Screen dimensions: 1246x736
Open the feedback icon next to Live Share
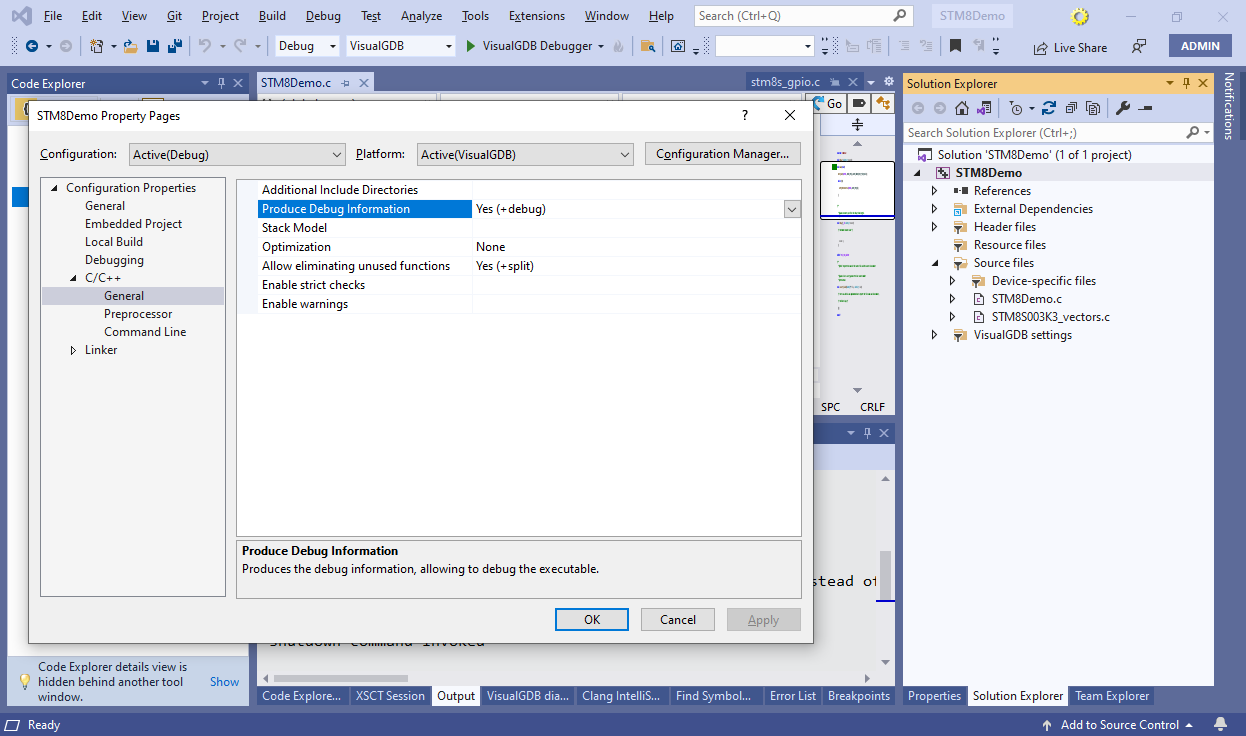(1139, 46)
